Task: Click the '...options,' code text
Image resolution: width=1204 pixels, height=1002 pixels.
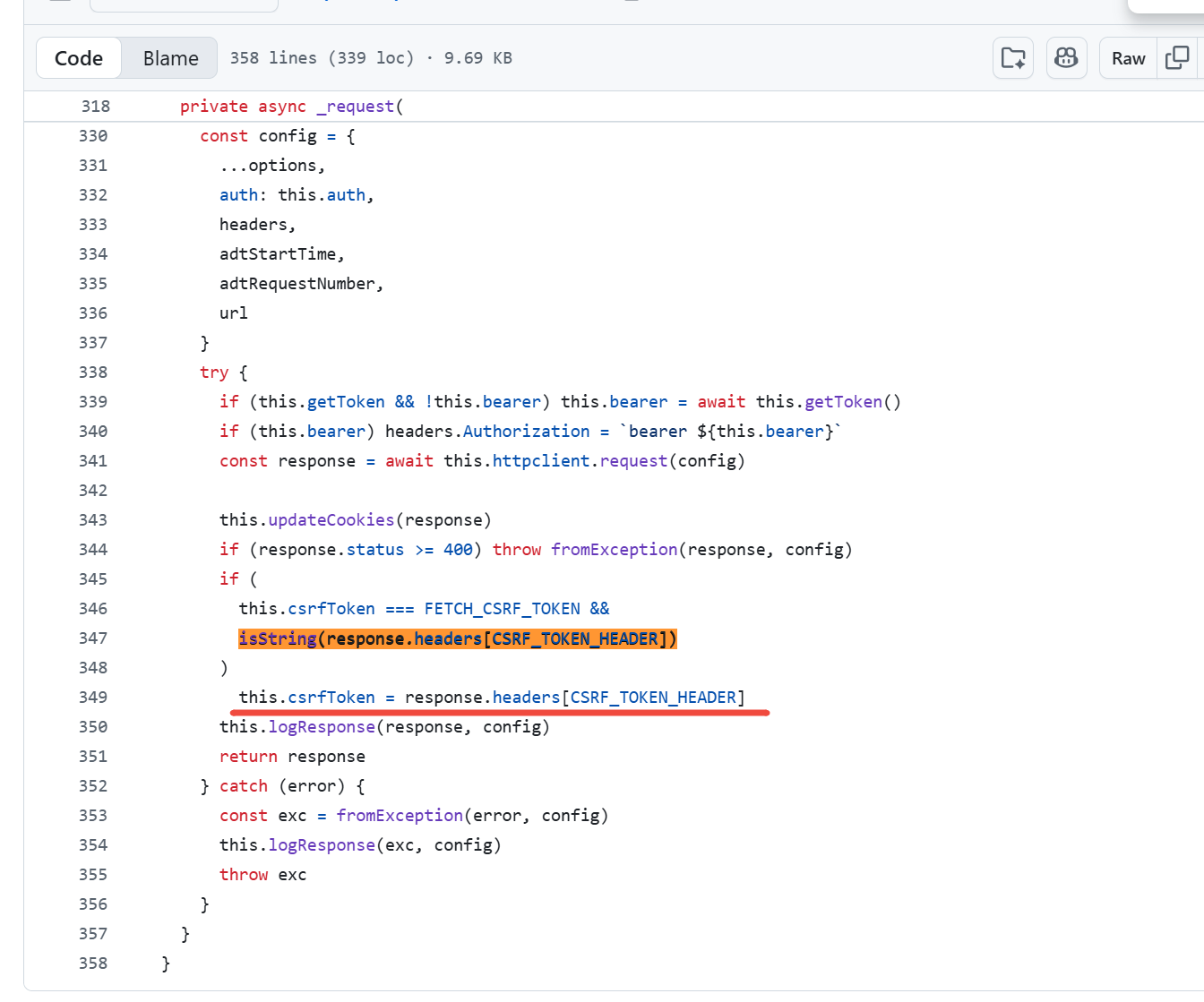Action: [272, 166]
